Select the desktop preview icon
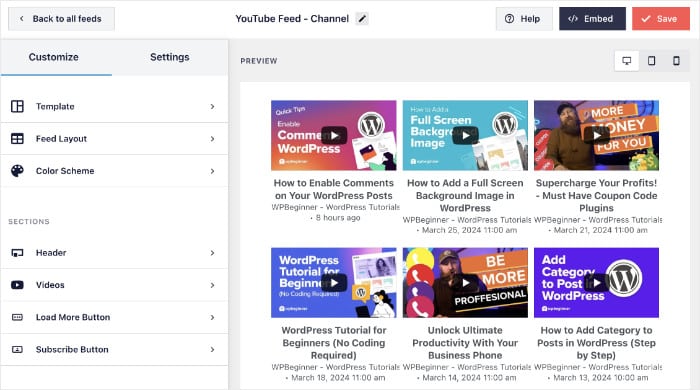Image resolution: width=700 pixels, height=390 pixels. 627,61
